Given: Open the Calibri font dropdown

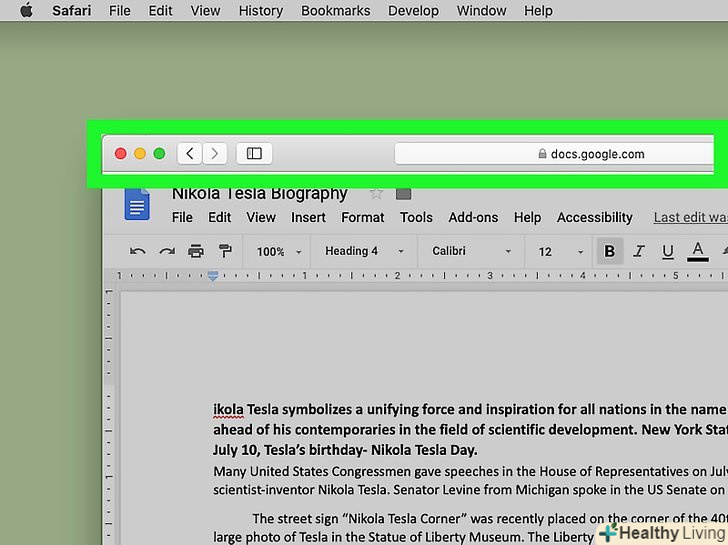Looking at the screenshot, I should coord(471,251).
